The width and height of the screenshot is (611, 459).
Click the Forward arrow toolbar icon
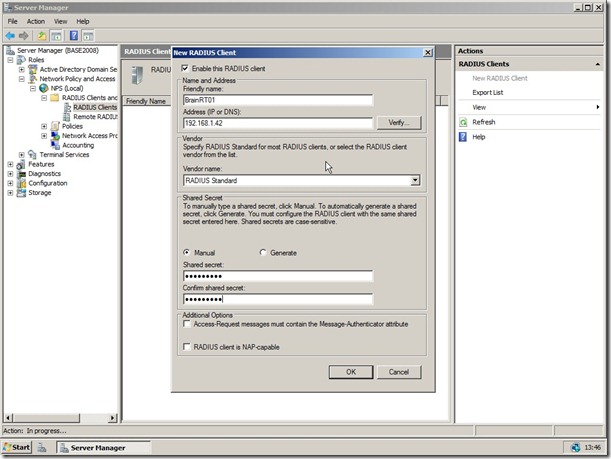(x=24, y=36)
